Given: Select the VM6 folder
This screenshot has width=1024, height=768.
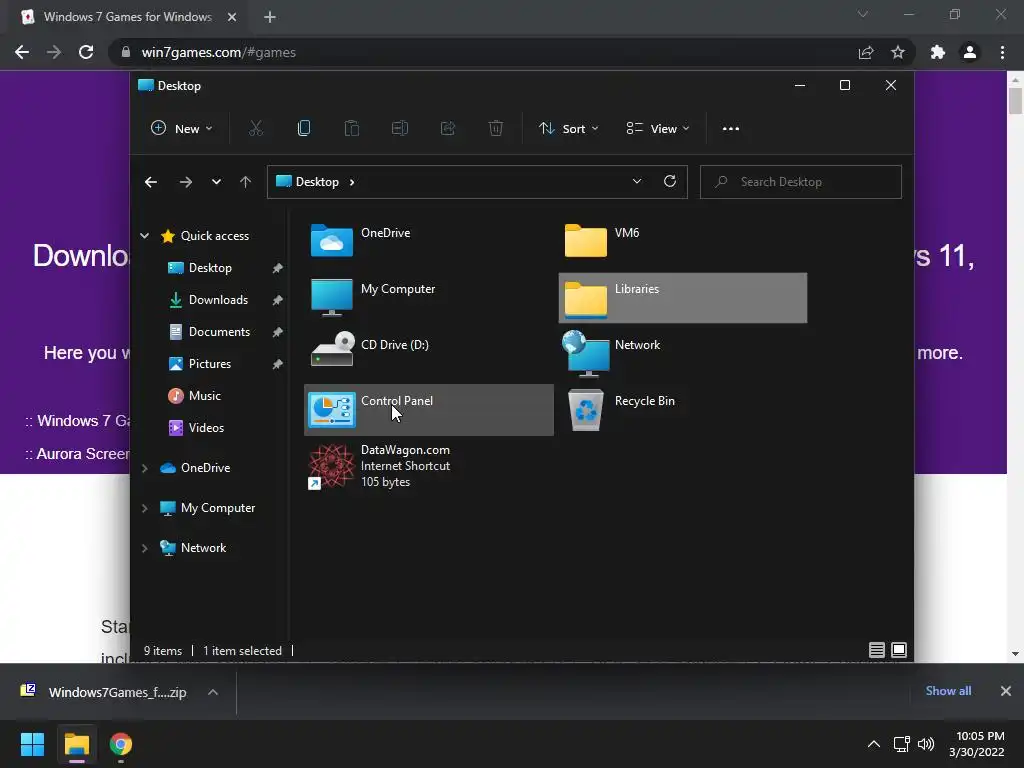Looking at the screenshot, I should (682, 240).
